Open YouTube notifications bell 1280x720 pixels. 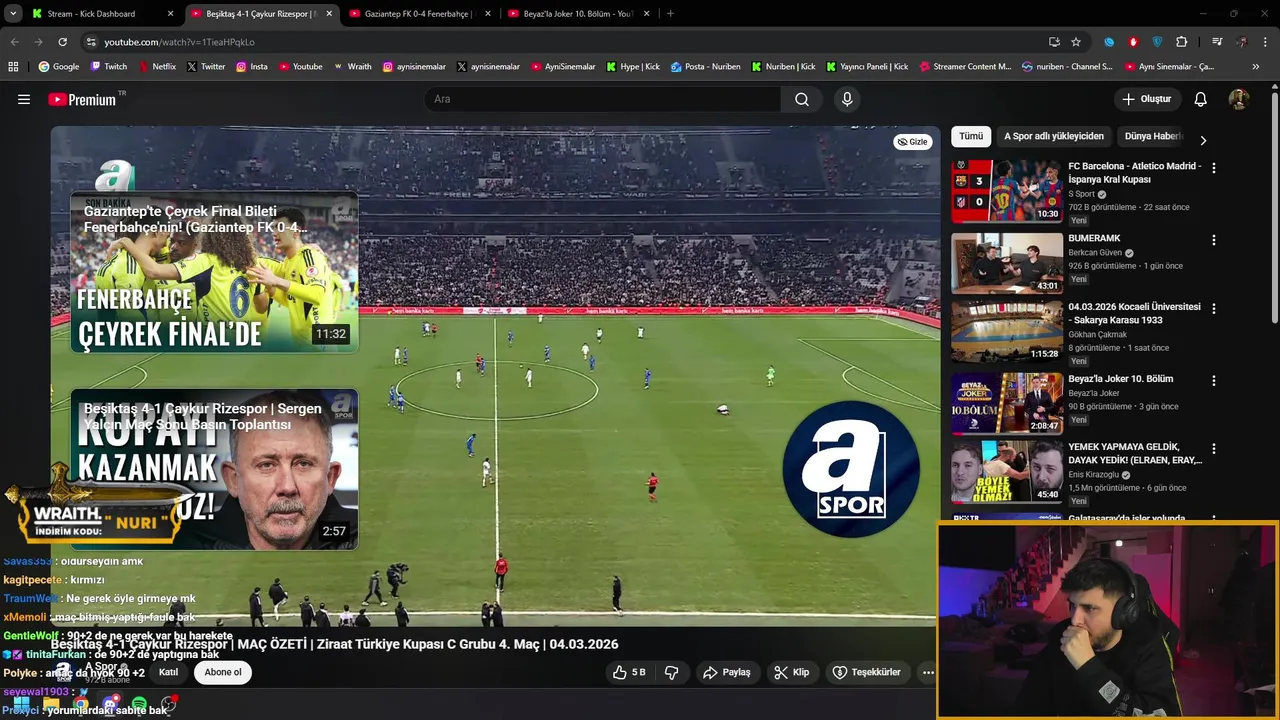click(1201, 99)
